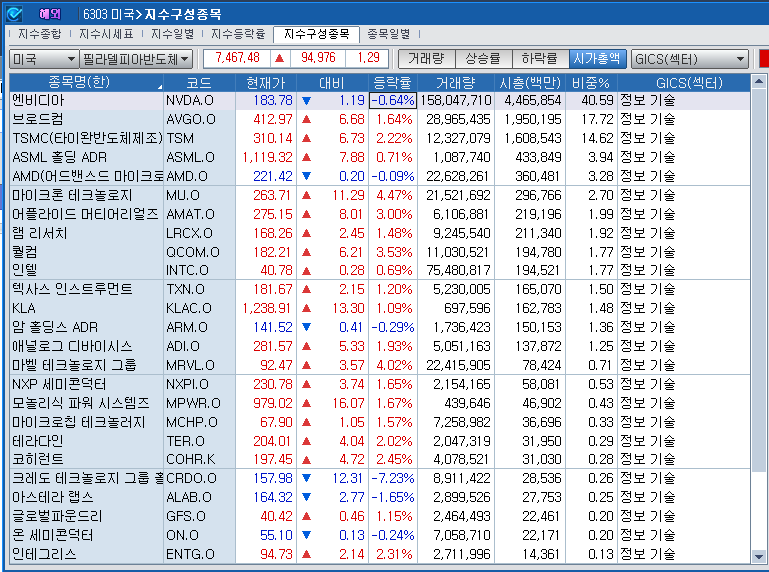
Task: Sort by 시총(백만) column header
Action: (x=530, y=82)
